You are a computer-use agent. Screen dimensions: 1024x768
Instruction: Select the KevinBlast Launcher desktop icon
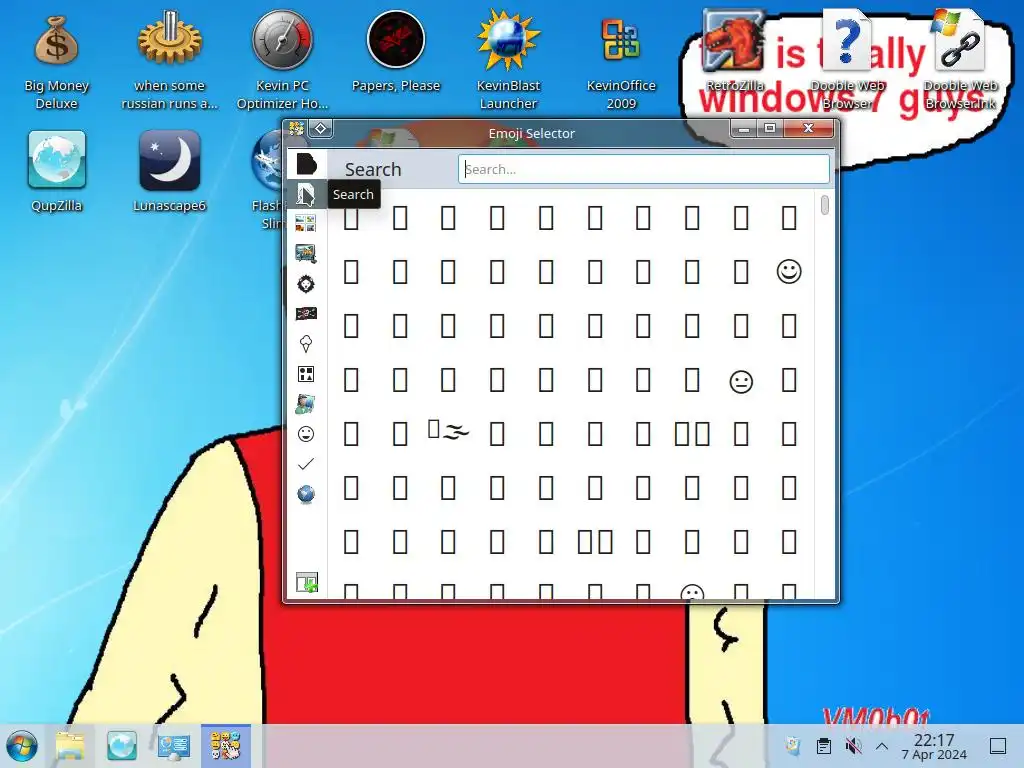click(508, 60)
